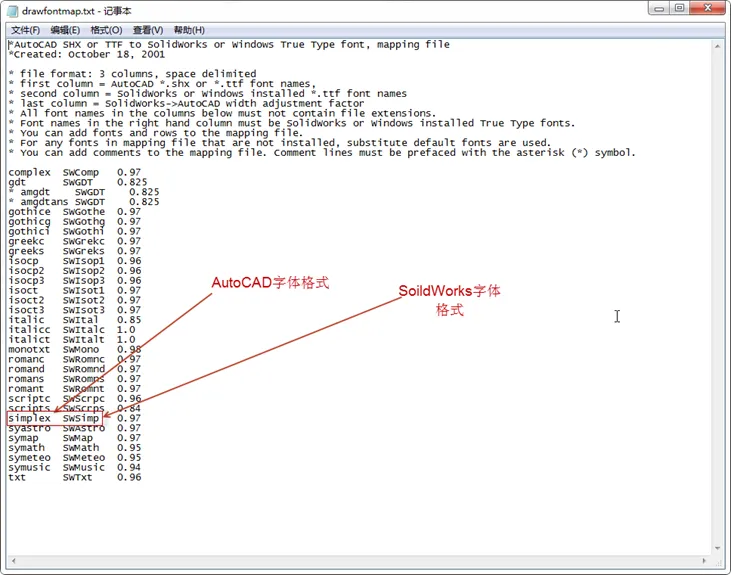Click 'simplex' font name
This screenshot has width=731, height=575.
tap(29, 418)
